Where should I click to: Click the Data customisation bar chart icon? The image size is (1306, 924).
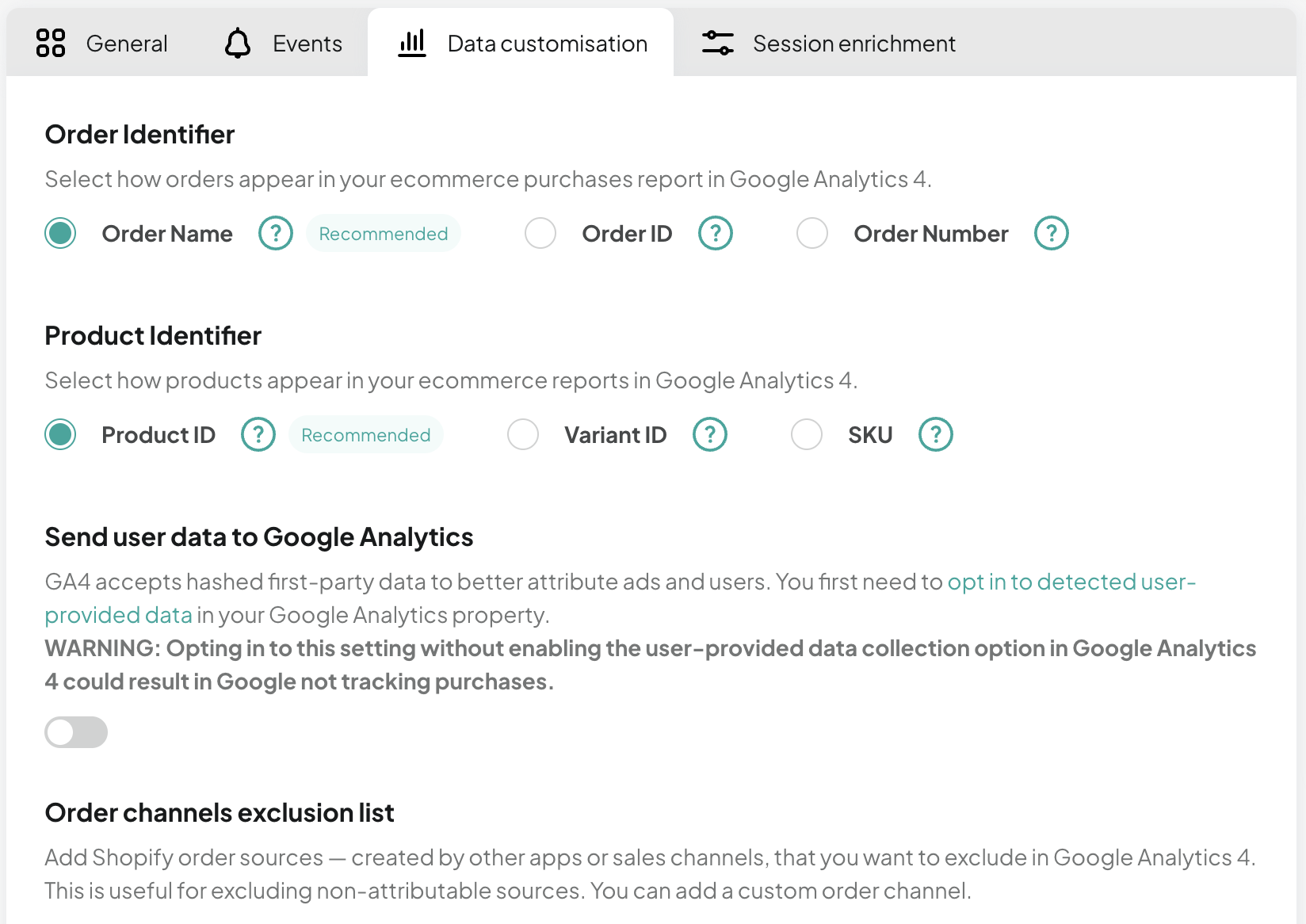pos(412,43)
